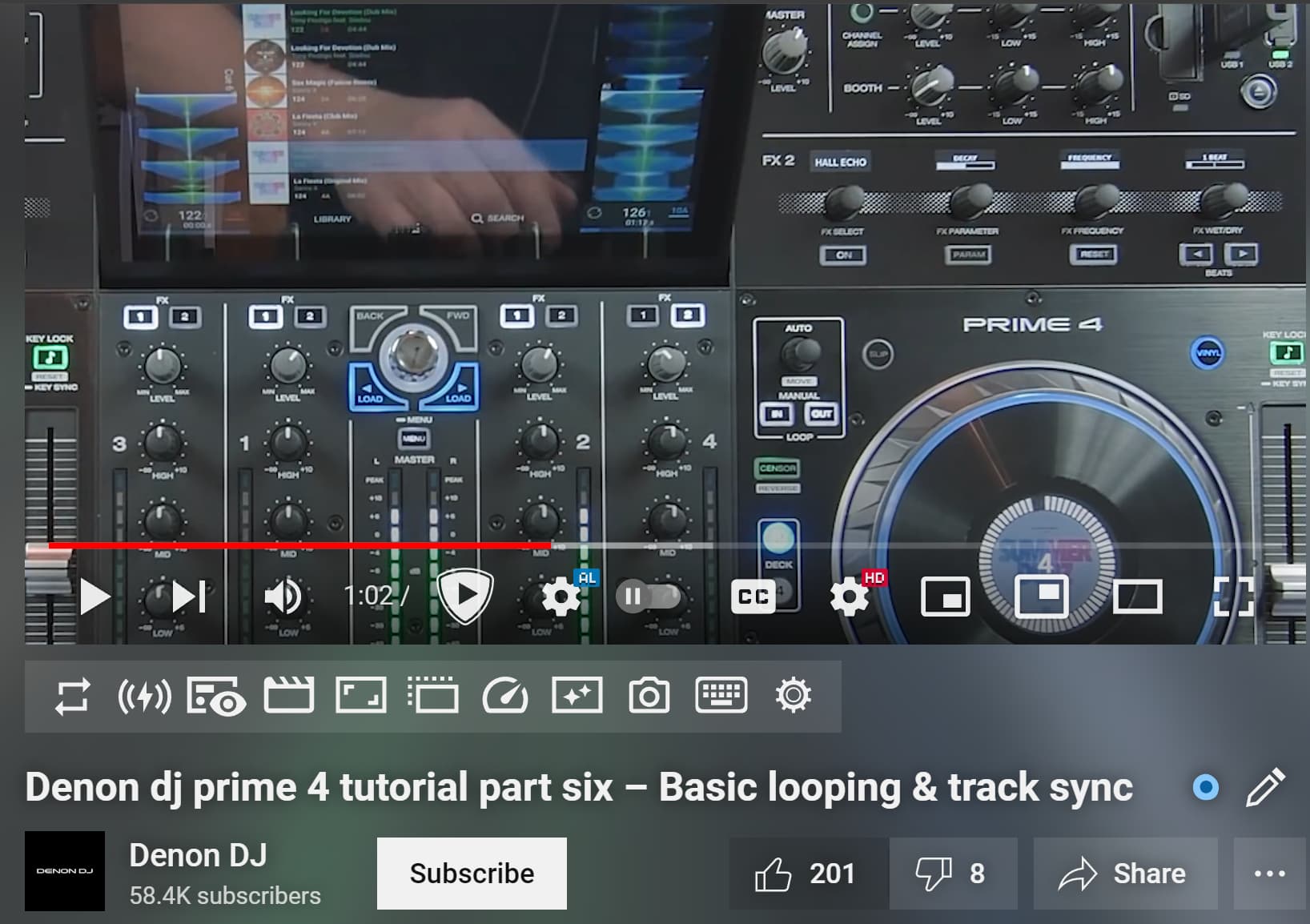Skip to the next video
This screenshot has height=924, width=1310.
189,597
